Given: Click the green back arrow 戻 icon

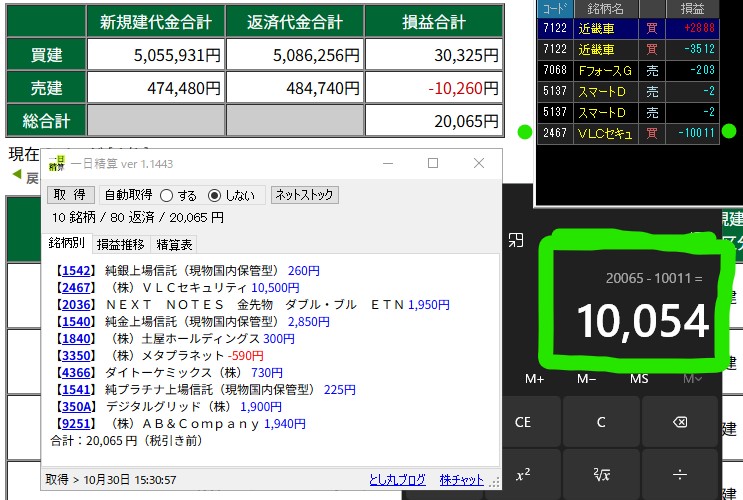Looking at the screenshot, I should 17,177.
